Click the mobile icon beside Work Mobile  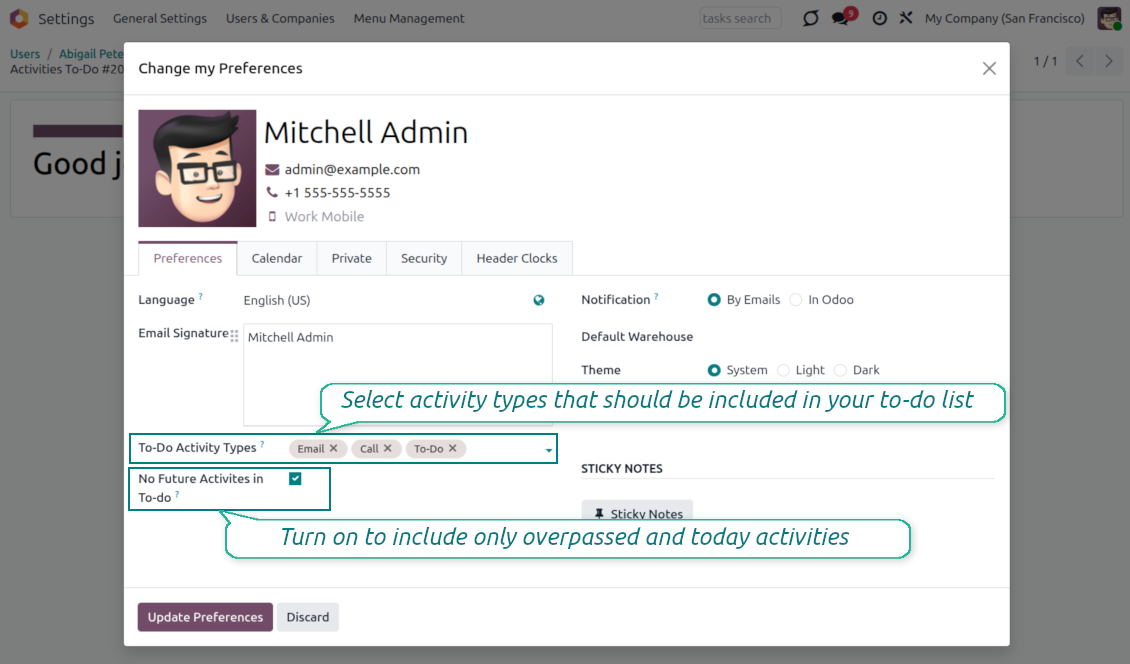pos(272,216)
